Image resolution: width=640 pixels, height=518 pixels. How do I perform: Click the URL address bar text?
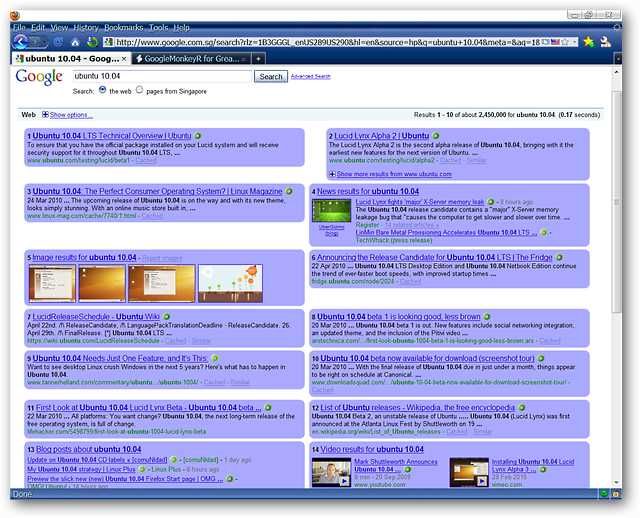coord(327,42)
